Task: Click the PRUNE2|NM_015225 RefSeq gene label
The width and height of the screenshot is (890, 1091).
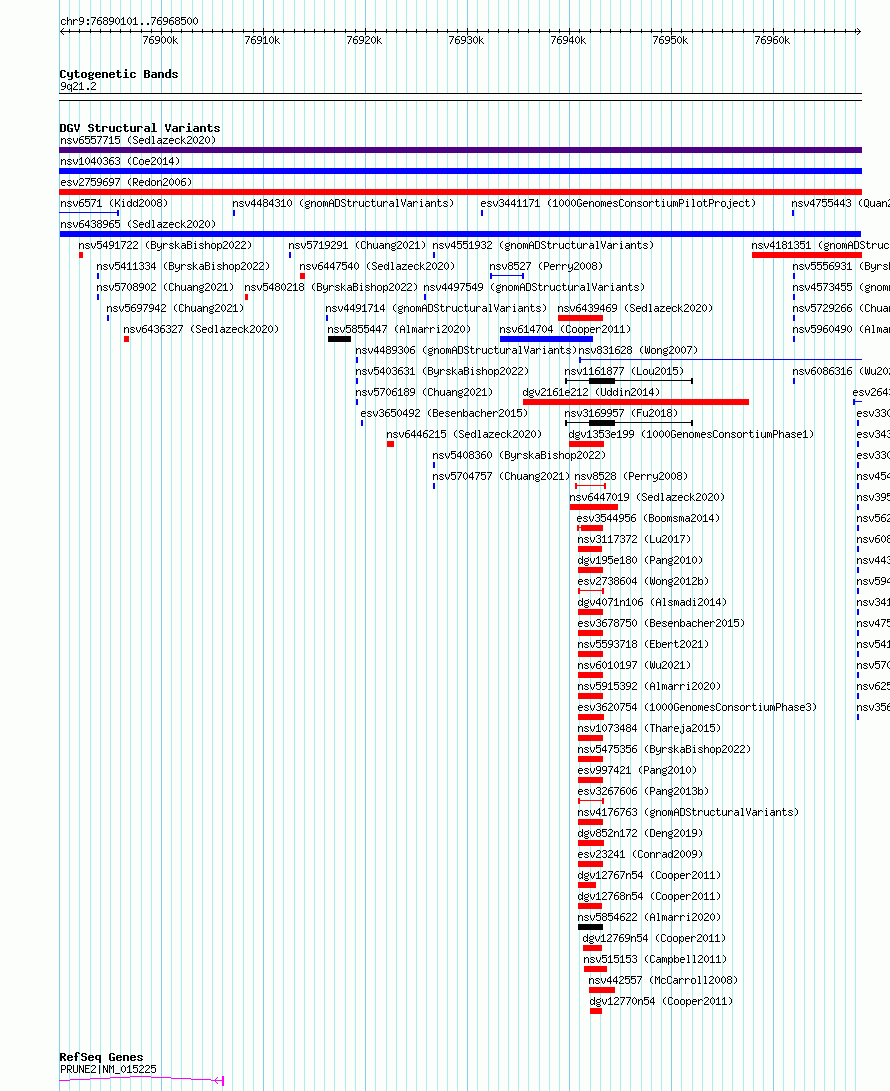Action: (109, 1069)
